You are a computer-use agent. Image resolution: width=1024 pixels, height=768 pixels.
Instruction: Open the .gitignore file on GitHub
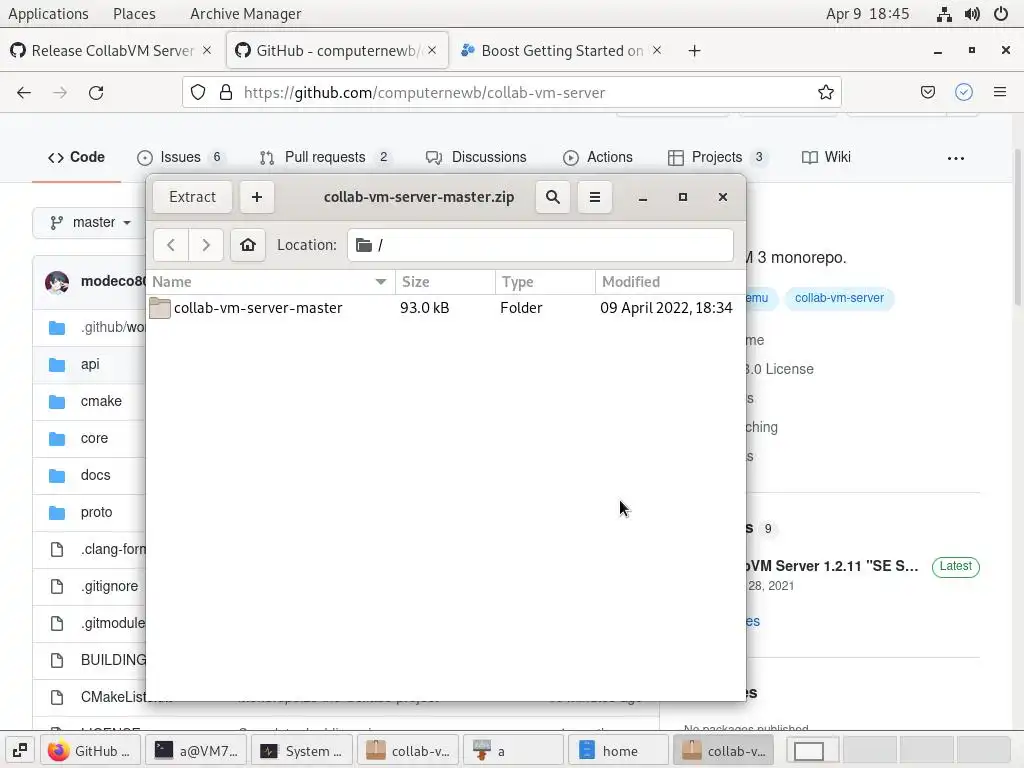coord(109,586)
